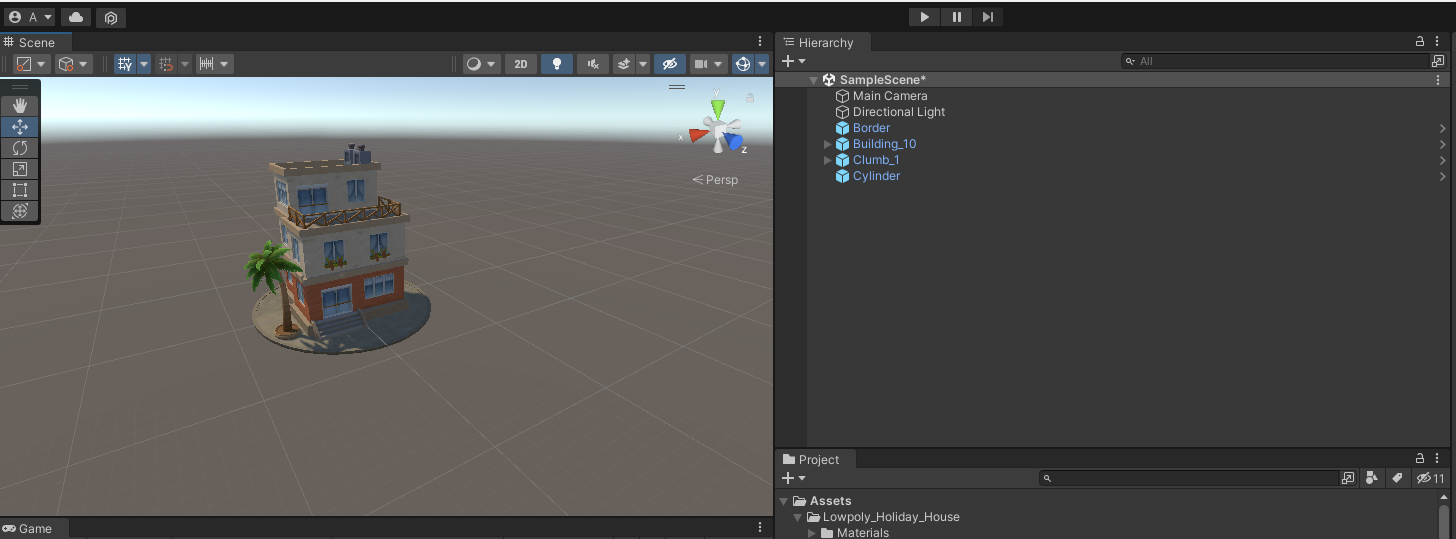
Task: Click the Play button
Action: (x=924, y=17)
